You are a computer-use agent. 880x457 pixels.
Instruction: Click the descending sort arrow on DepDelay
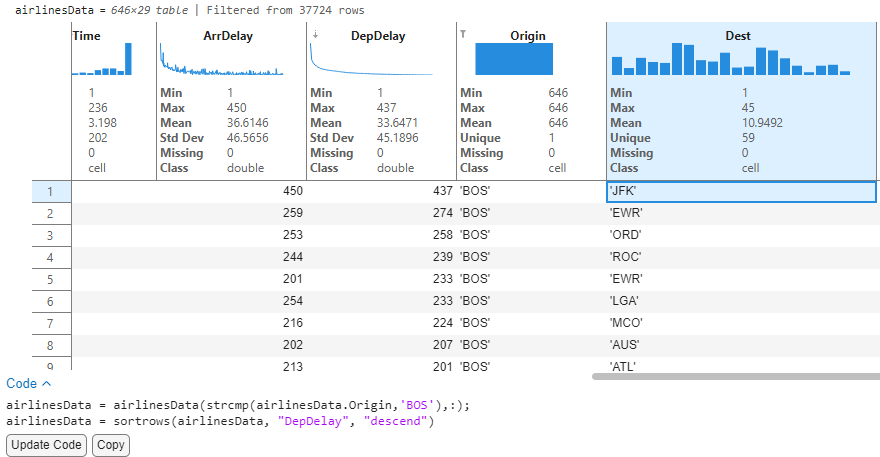point(316,33)
